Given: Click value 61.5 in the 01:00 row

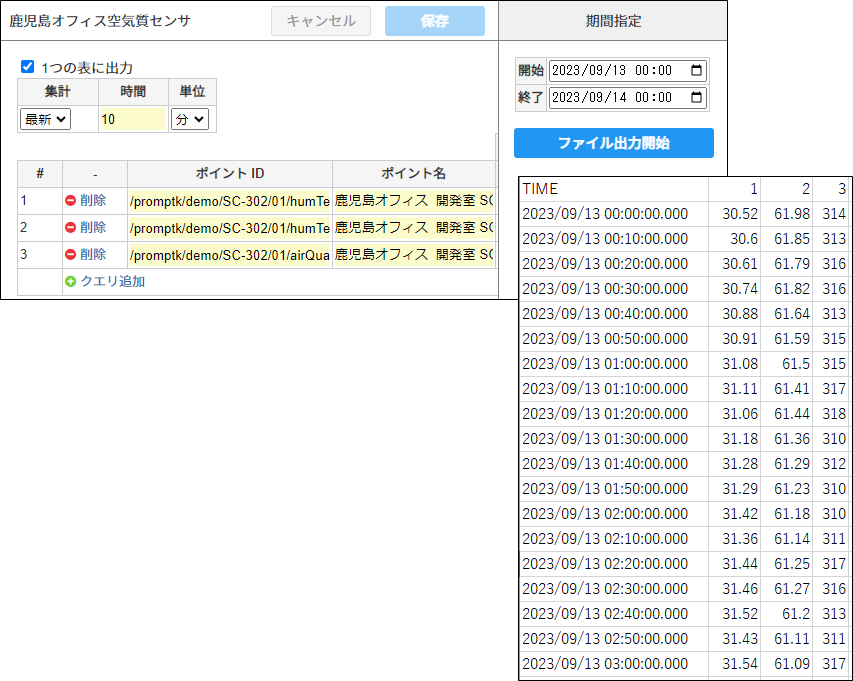Looking at the screenshot, I should pos(796,364).
